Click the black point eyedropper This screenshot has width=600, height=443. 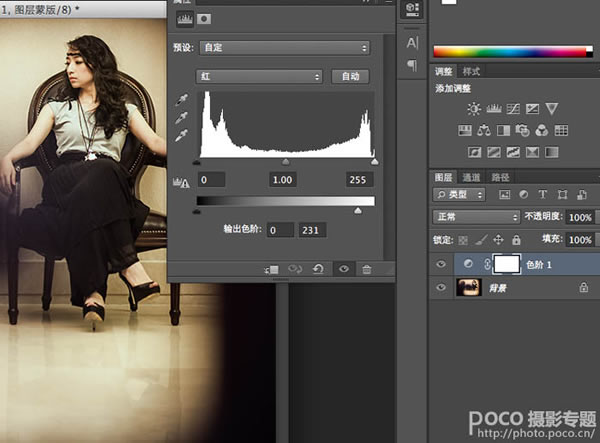coord(182,100)
